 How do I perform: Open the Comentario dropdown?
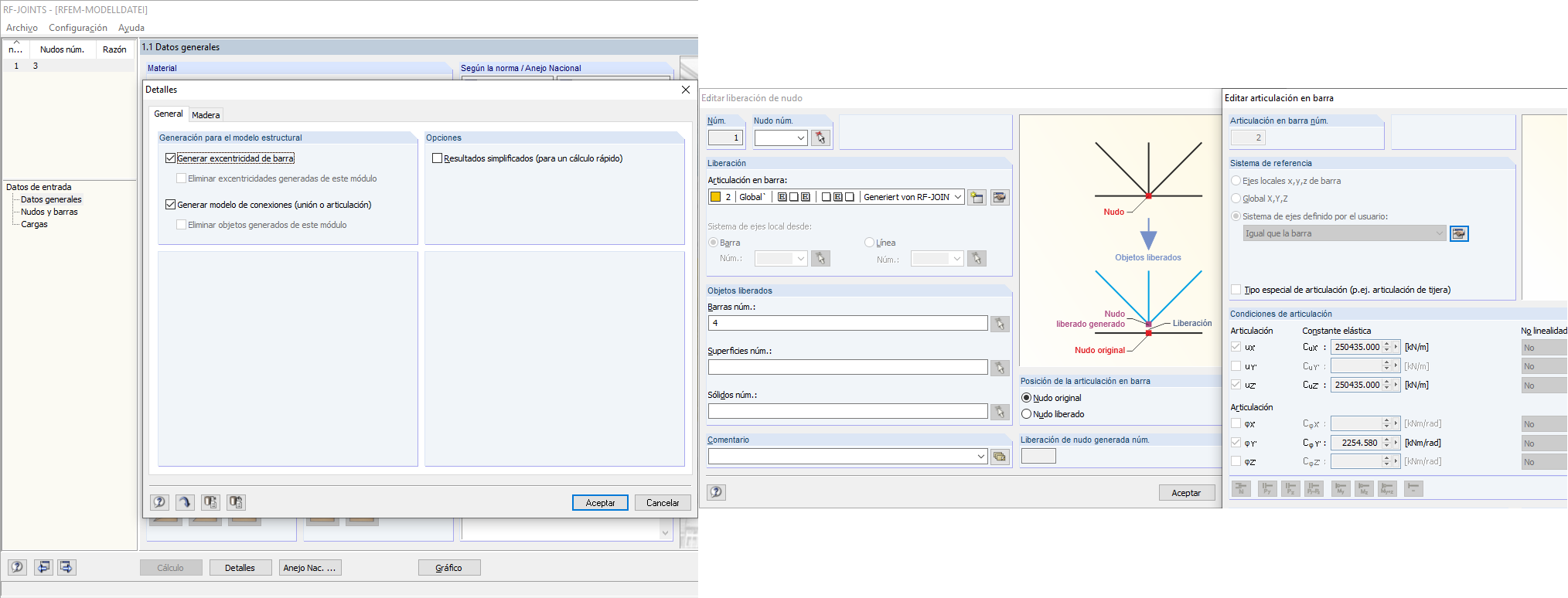click(x=980, y=457)
